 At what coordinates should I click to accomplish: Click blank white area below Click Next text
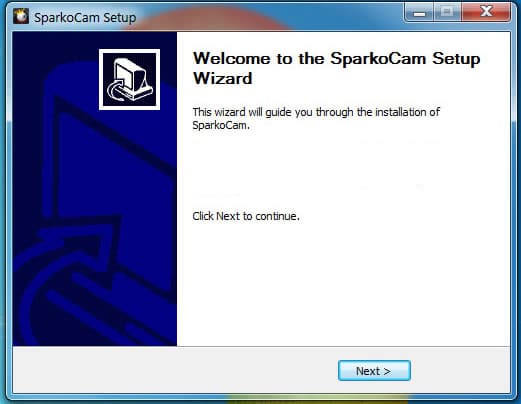pos(343,283)
